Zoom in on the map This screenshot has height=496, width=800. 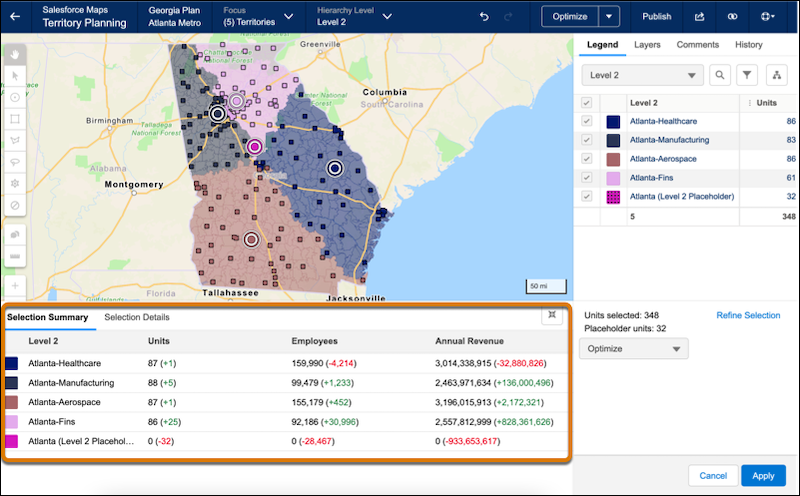point(15,286)
